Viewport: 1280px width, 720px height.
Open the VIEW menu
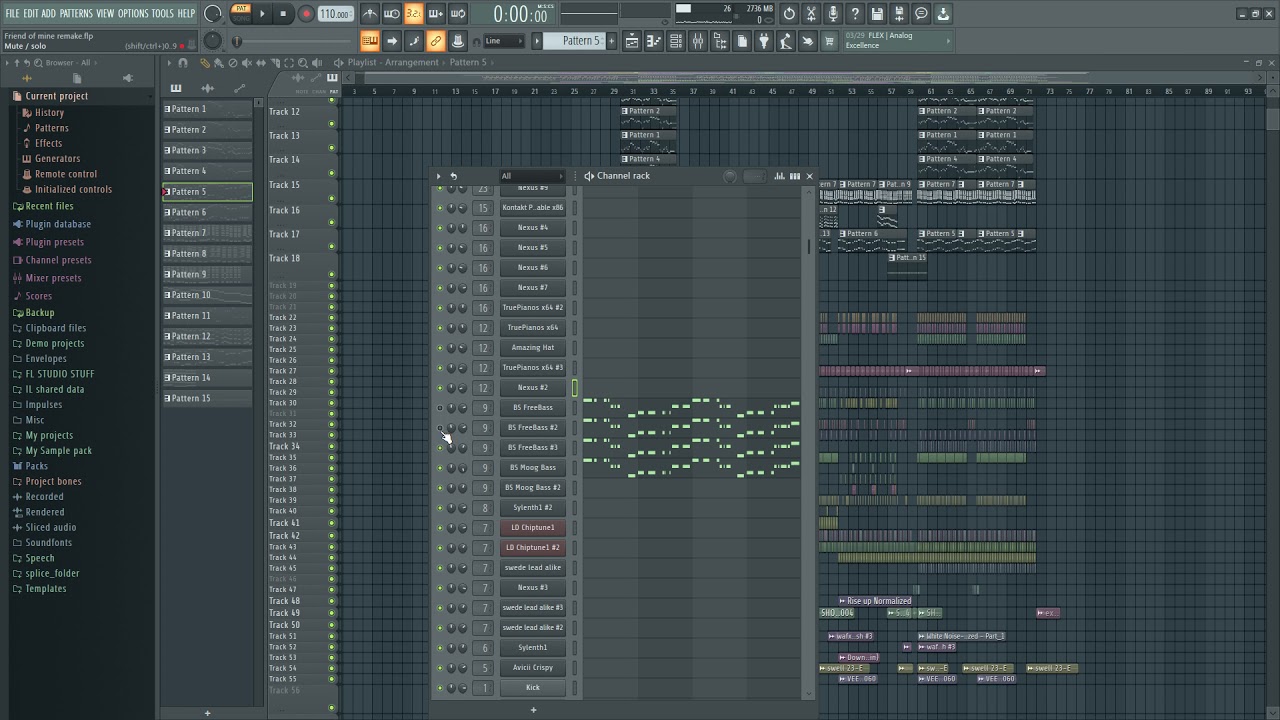(x=105, y=13)
